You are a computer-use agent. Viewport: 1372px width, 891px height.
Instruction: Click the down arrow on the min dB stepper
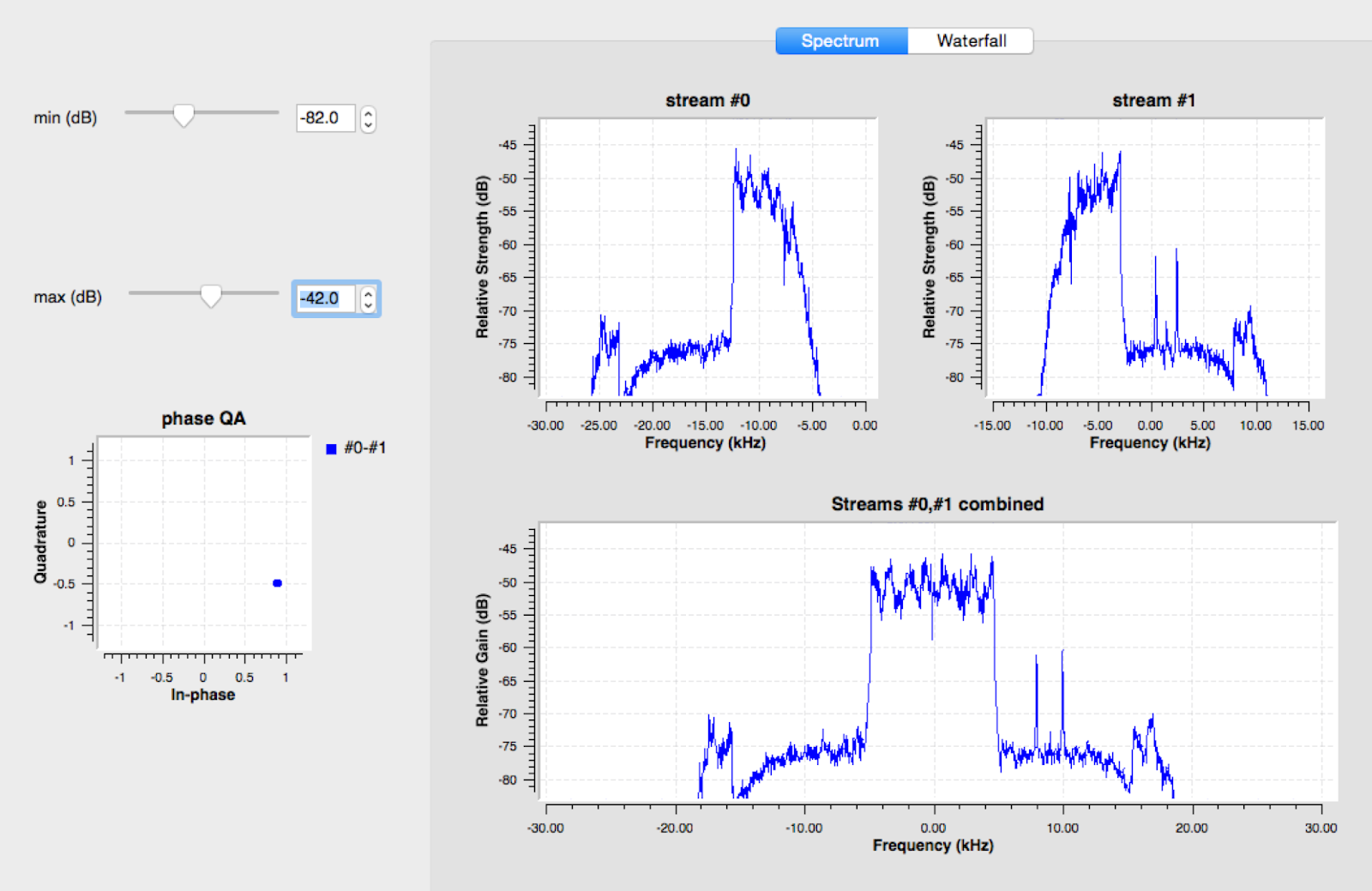point(367,123)
